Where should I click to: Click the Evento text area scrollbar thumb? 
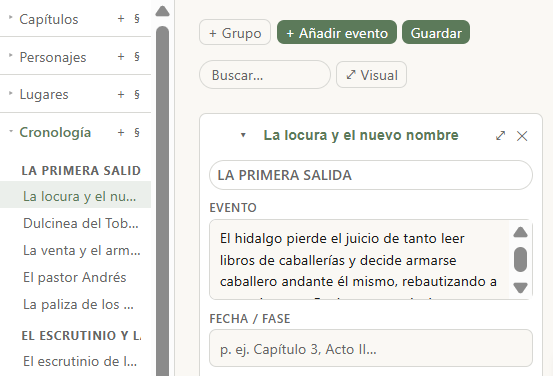point(521,259)
